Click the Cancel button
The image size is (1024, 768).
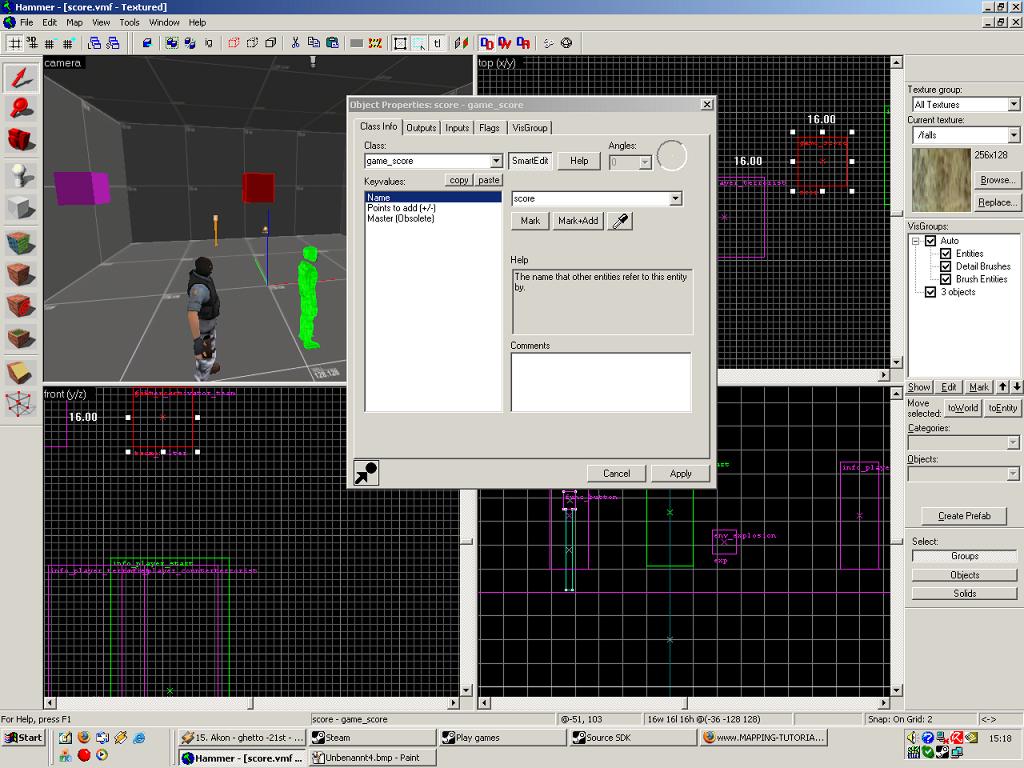click(616, 473)
